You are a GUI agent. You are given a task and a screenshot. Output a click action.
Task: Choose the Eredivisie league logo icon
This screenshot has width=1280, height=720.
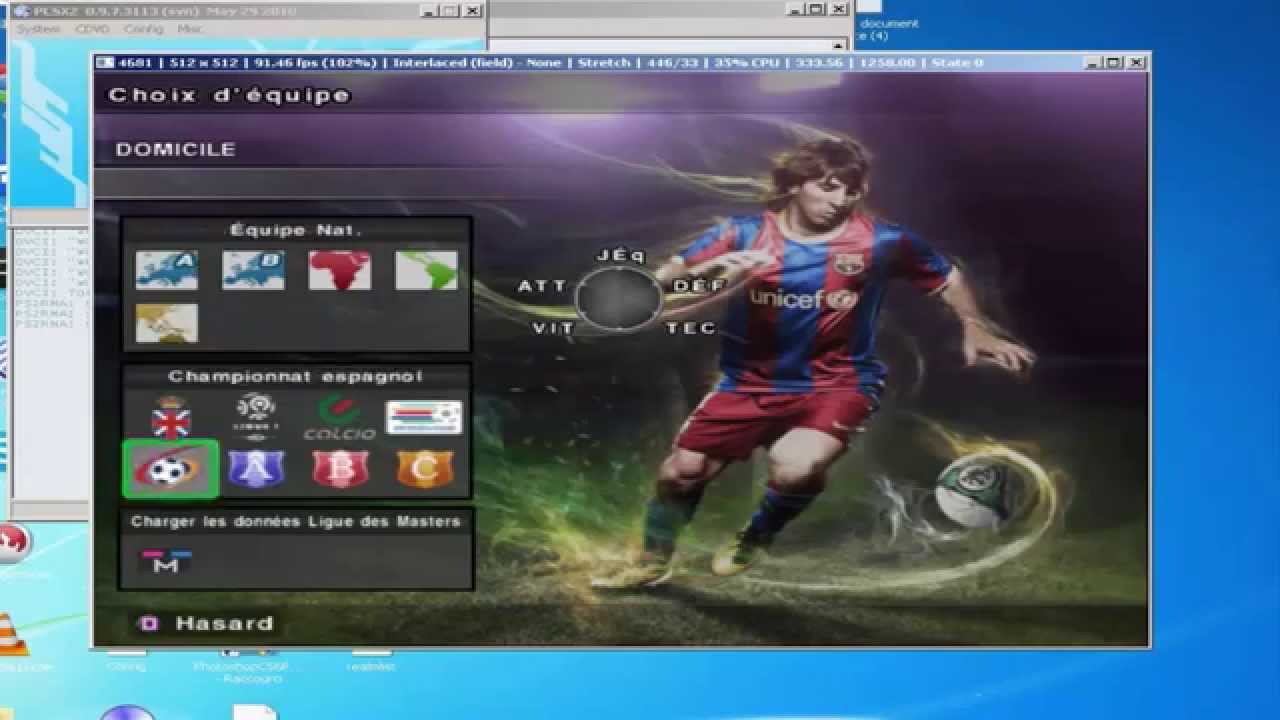pos(424,417)
